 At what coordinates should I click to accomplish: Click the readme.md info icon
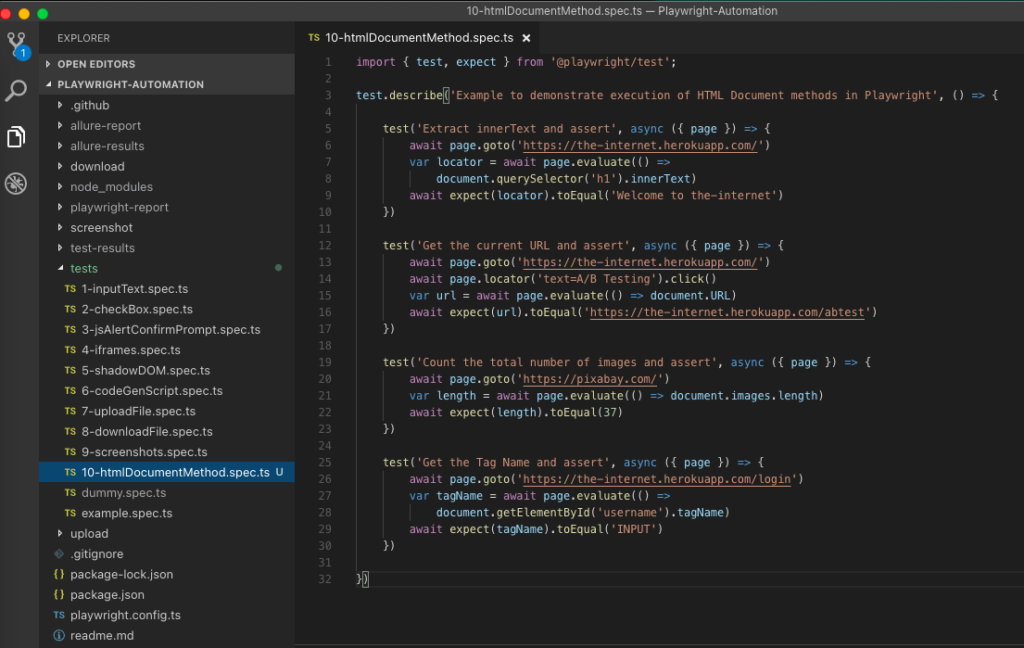(x=58, y=635)
